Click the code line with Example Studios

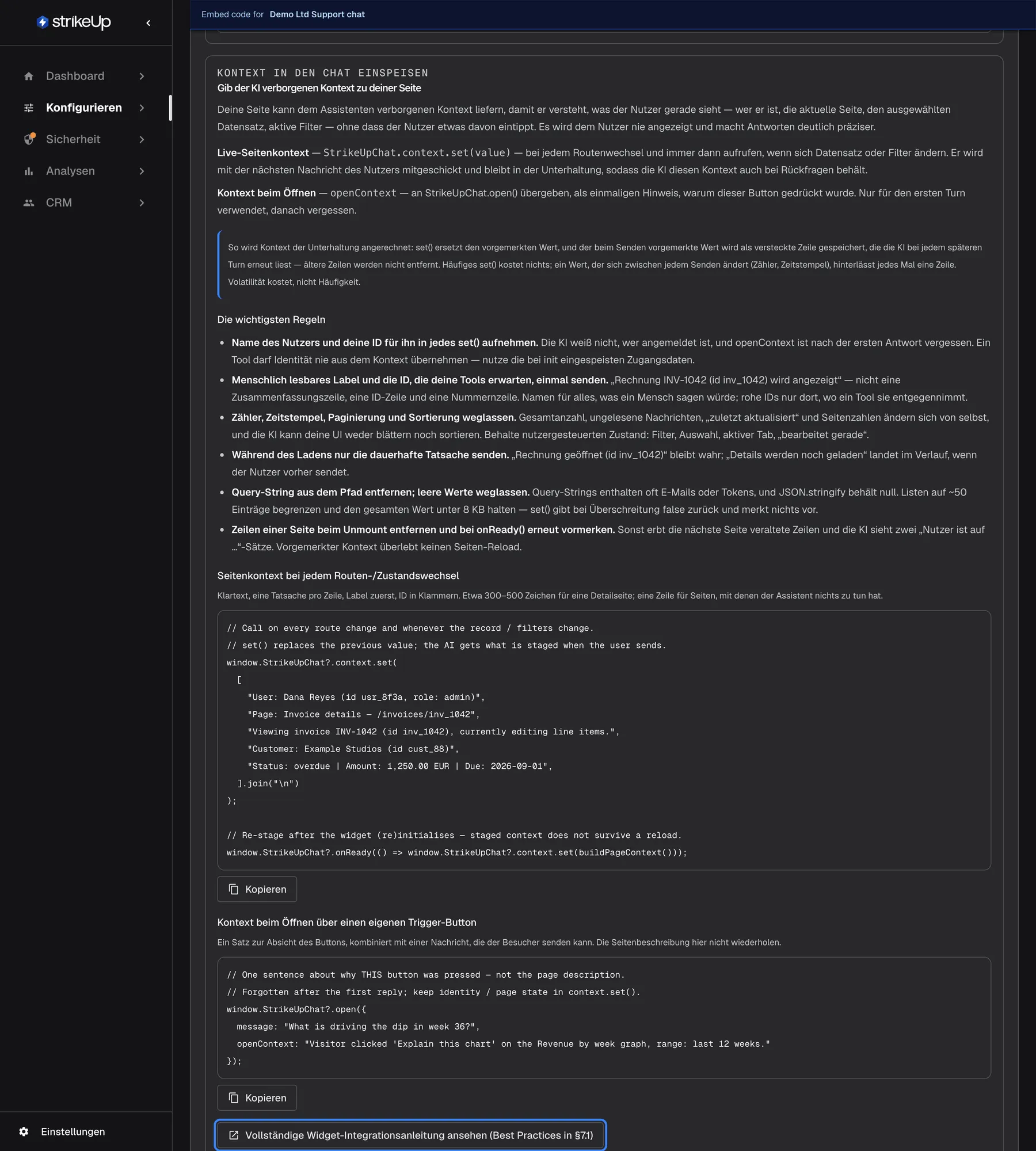[x=353, y=749]
